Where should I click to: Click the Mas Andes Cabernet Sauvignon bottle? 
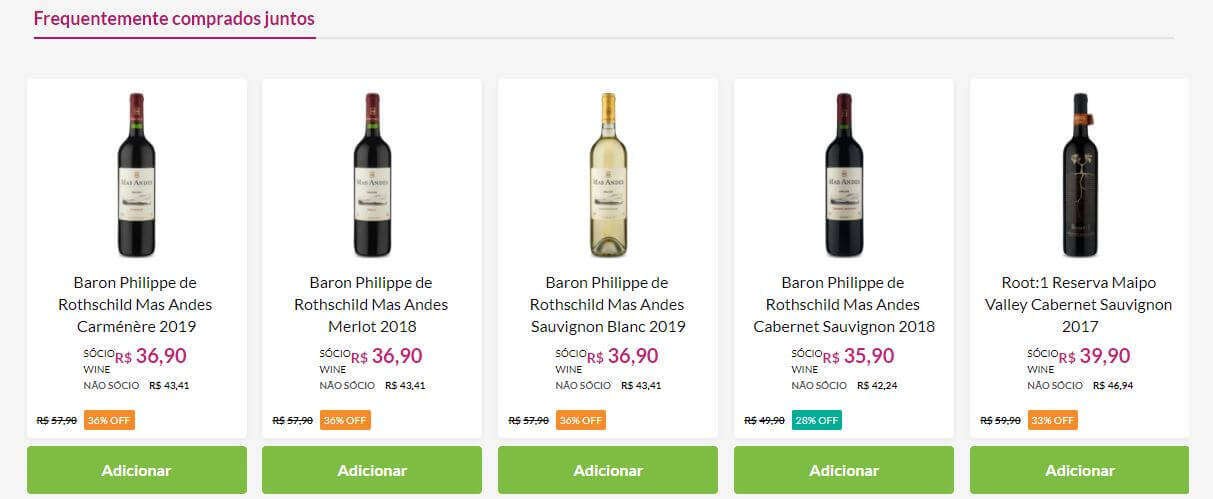[844, 174]
